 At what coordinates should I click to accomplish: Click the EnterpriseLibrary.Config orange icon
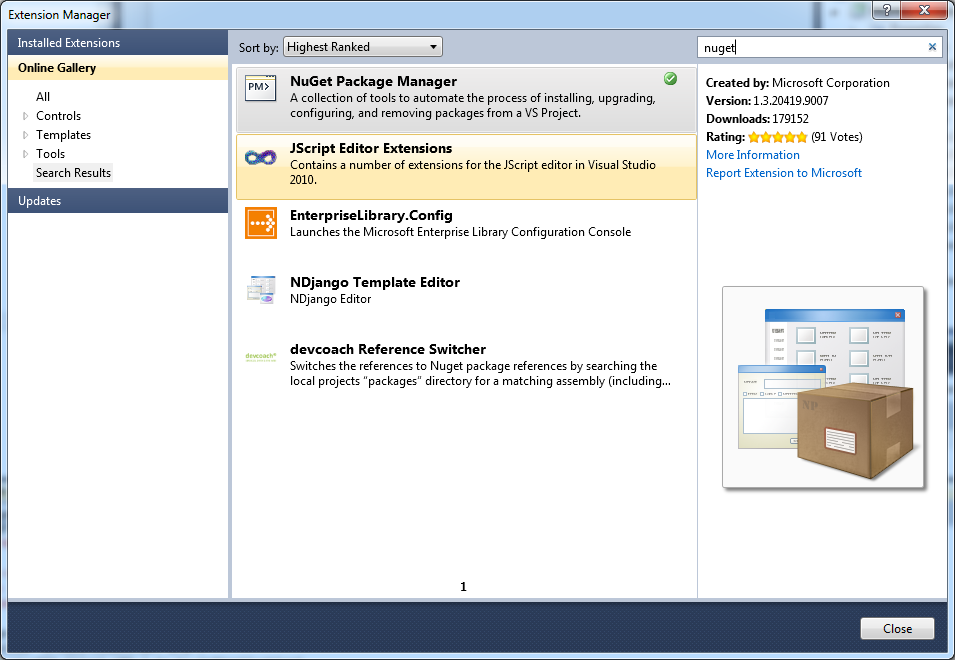click(x=261, y=223)
